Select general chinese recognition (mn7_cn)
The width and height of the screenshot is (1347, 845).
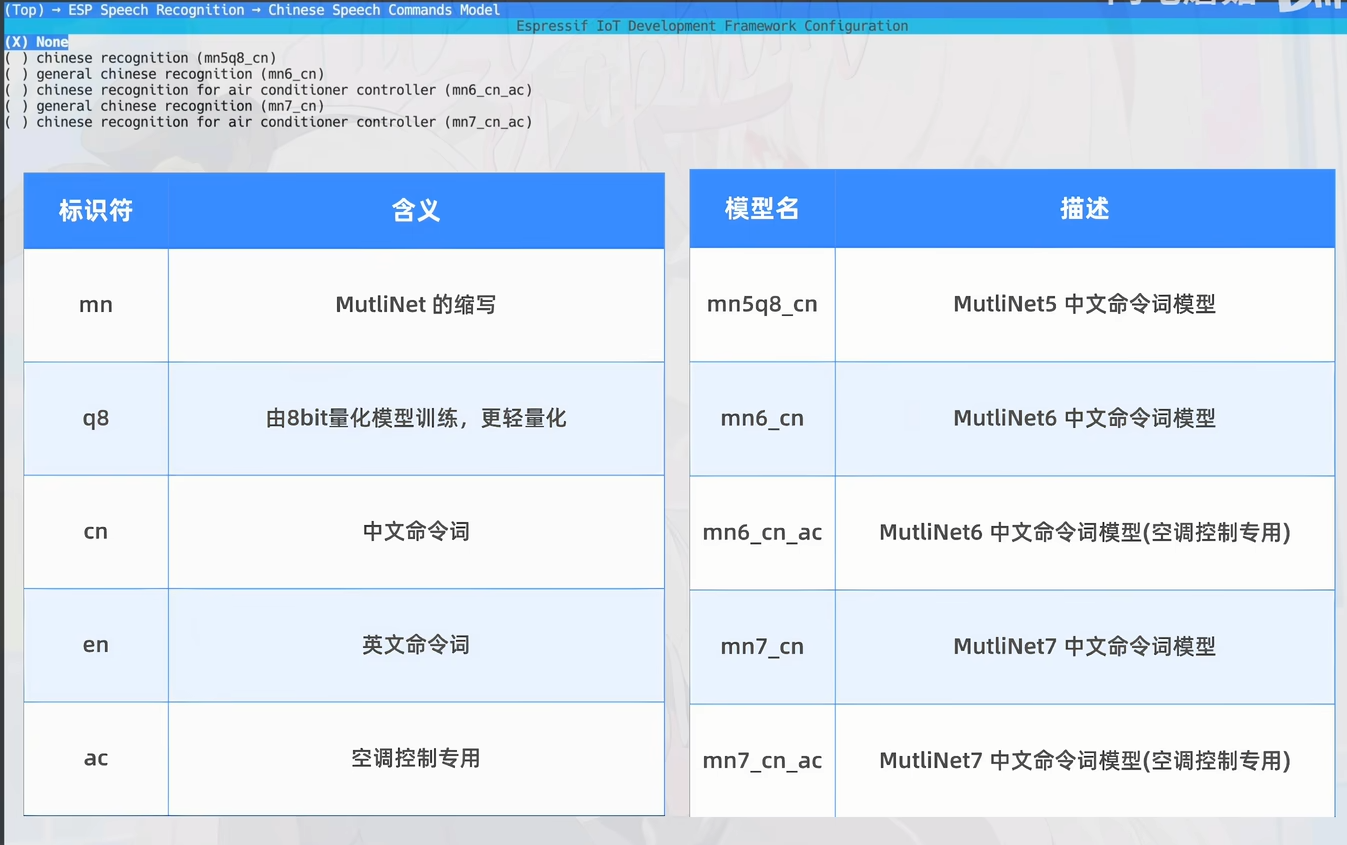click(x=164, y=106)
